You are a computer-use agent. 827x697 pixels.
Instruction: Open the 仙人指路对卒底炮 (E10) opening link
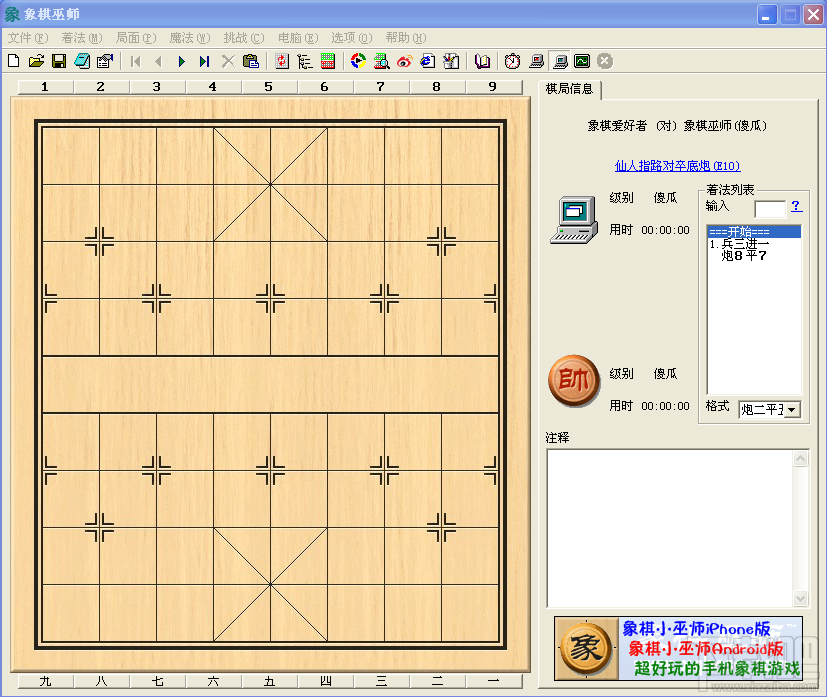pos(677,166)
